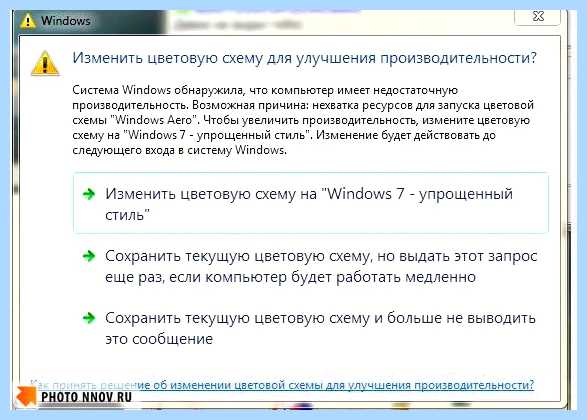This screenshot has height=420, width=587.
Task: Click the large warning icon beside heading
Action: point(45,63)
